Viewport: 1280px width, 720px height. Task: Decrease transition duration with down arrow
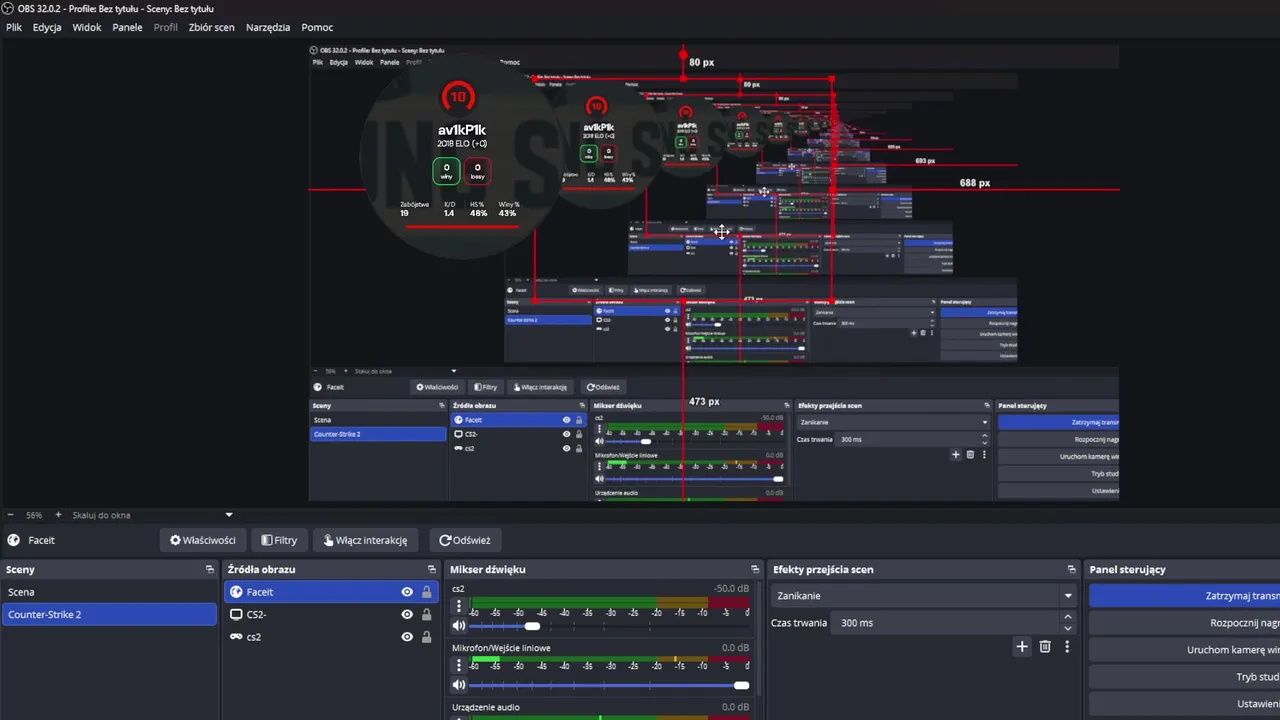coord(1068,628)
